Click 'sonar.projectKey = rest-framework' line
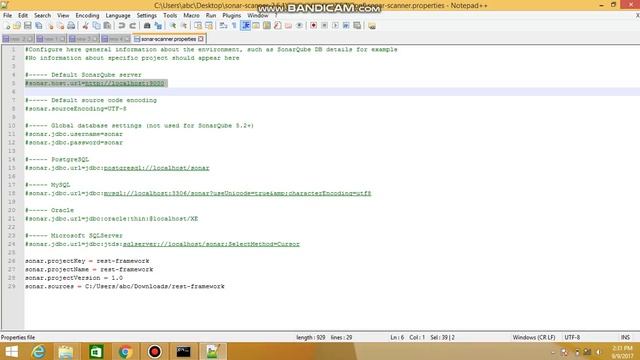The height and width of the screenshot is (360, 640). pos(87,261)
